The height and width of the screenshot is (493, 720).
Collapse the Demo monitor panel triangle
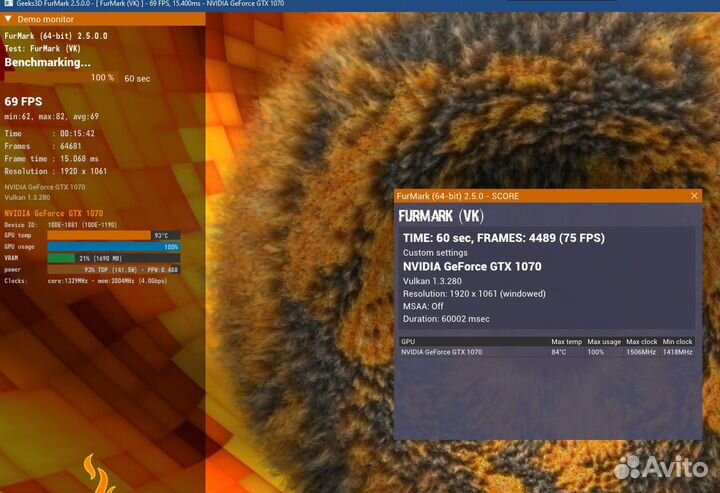click(x=8, y=19)
